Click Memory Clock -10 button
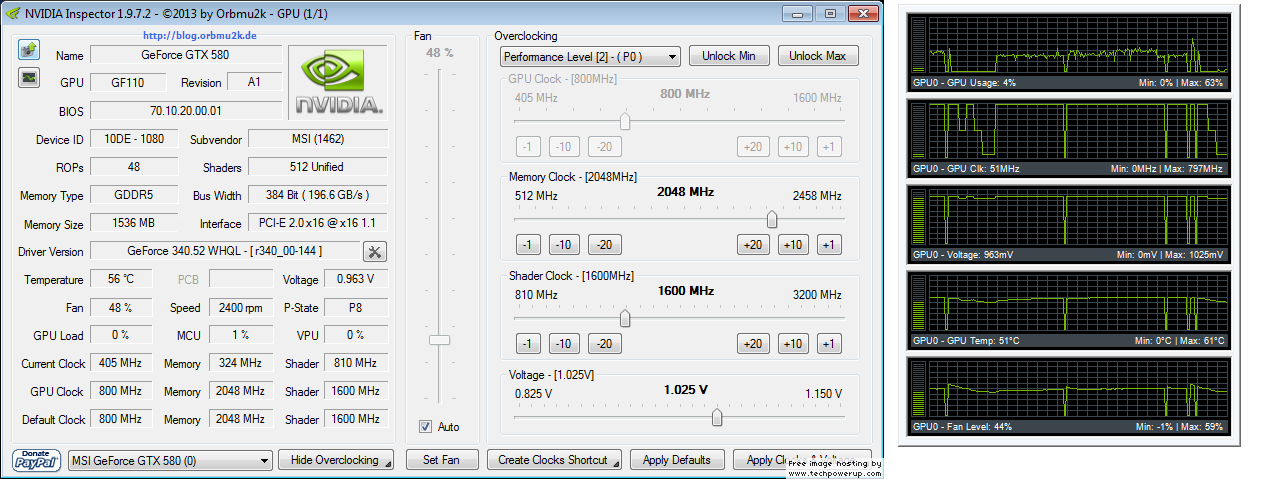1284x494 pixels. [563, 245]
